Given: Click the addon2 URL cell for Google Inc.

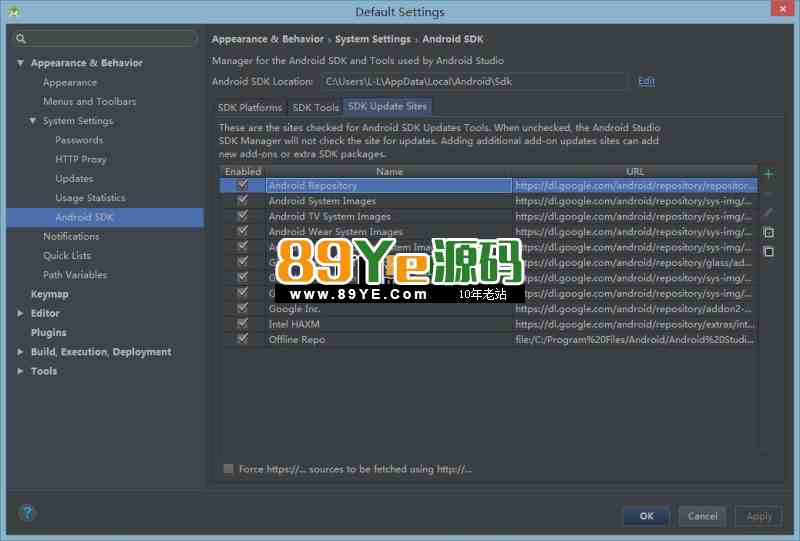Looking at the screenshot, I should click(635, 309).
